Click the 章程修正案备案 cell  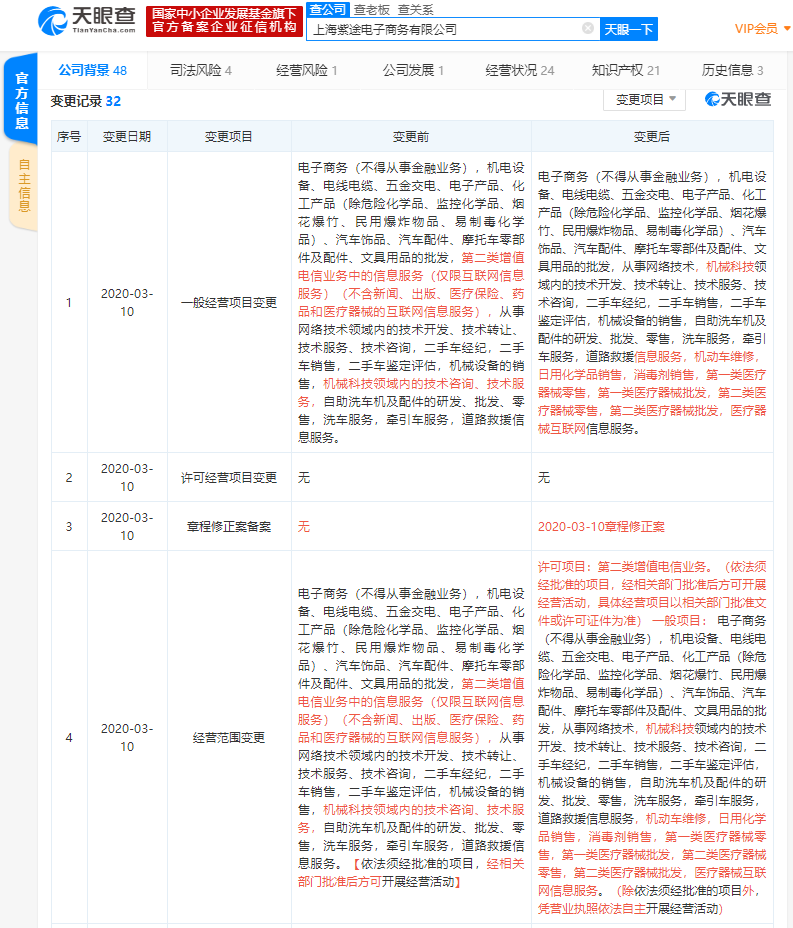pyautogui.click(x=229, y=527)
